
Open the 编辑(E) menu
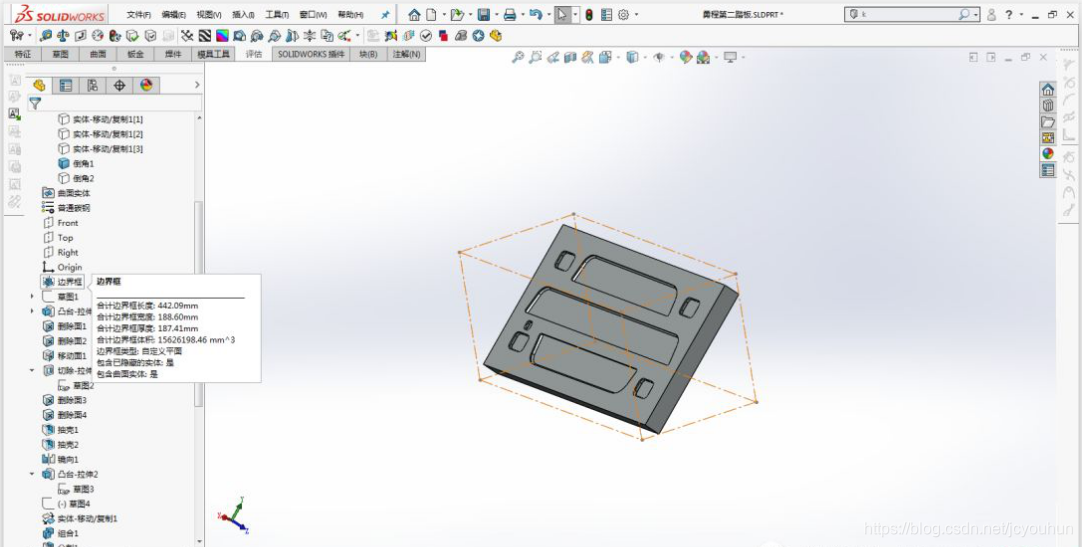tap(173, 14)
